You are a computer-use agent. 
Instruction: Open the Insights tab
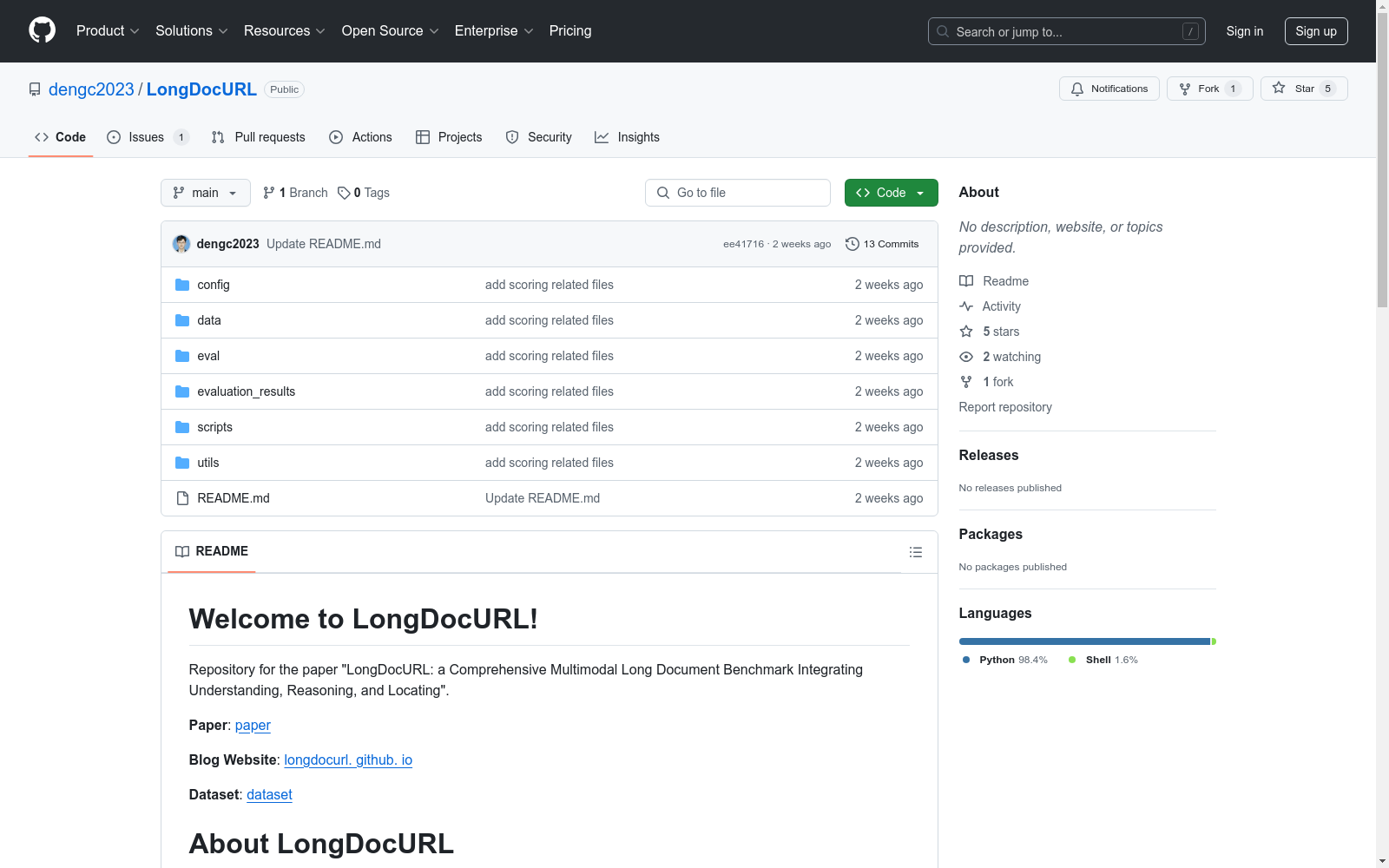628,137
